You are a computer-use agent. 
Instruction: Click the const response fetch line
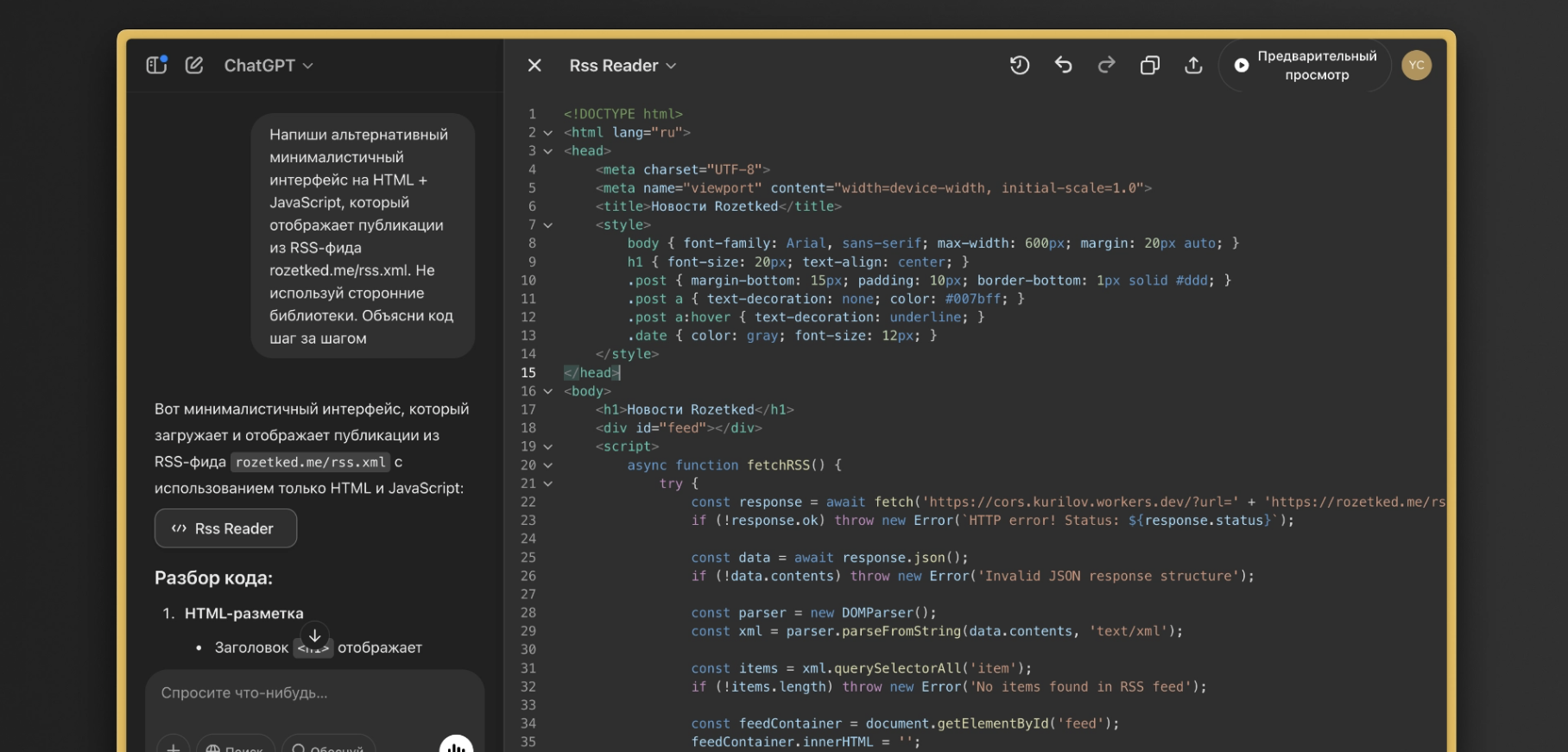tap(1068, 502)
